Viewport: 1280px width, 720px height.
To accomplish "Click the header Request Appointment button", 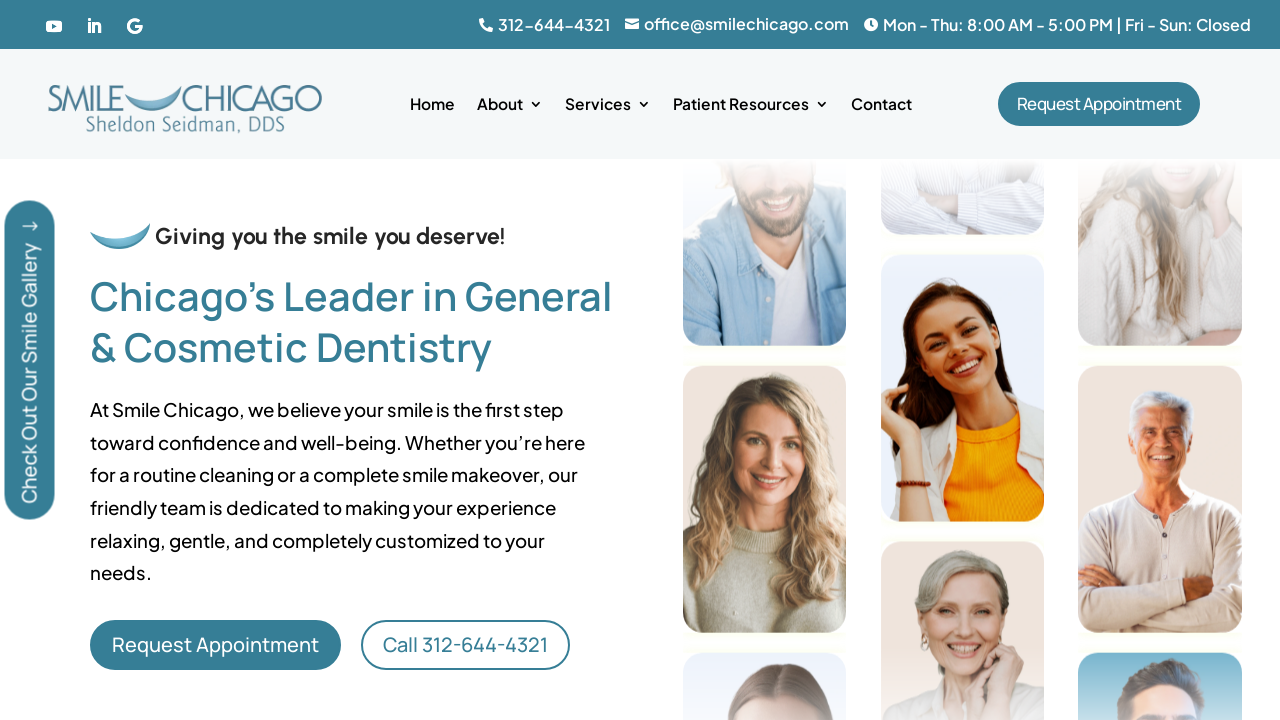I will pyautogui.click(x=1099, y=104).
